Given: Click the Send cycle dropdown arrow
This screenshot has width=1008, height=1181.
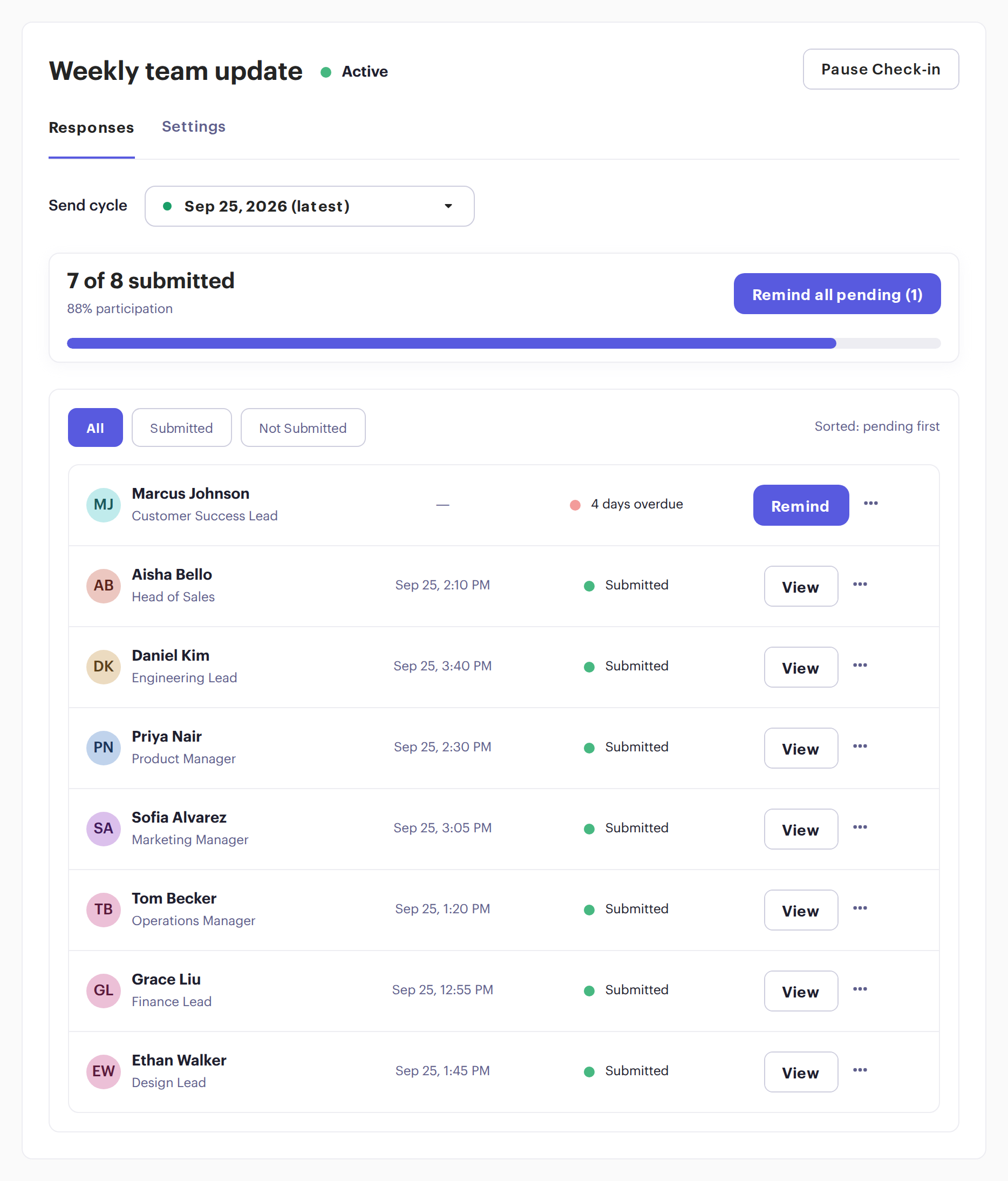Looking at the screenshot, I should (448, 206).
